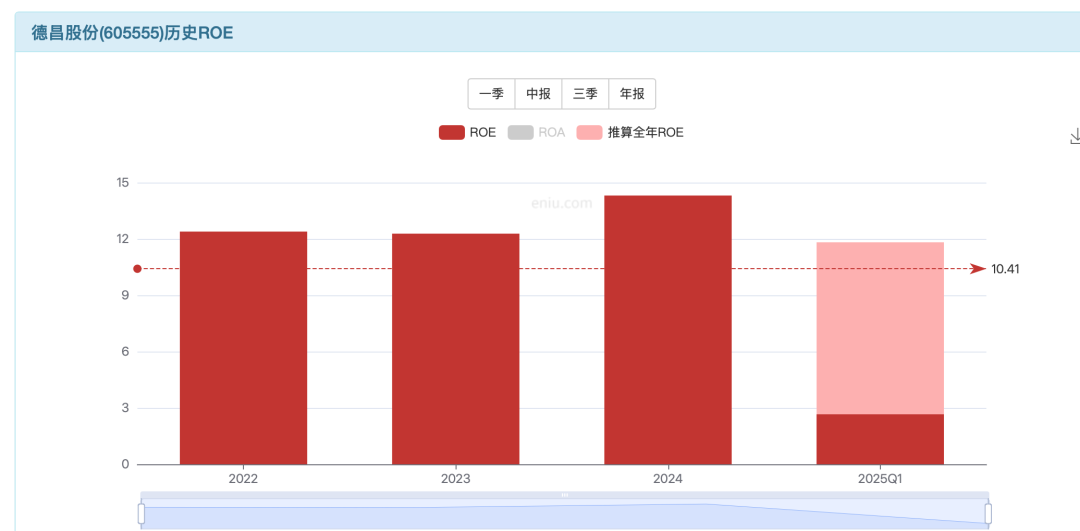This screenshot has width=1080, height=531.
Task: Open the 三季 report tab
Action: (x=585, y=94)
